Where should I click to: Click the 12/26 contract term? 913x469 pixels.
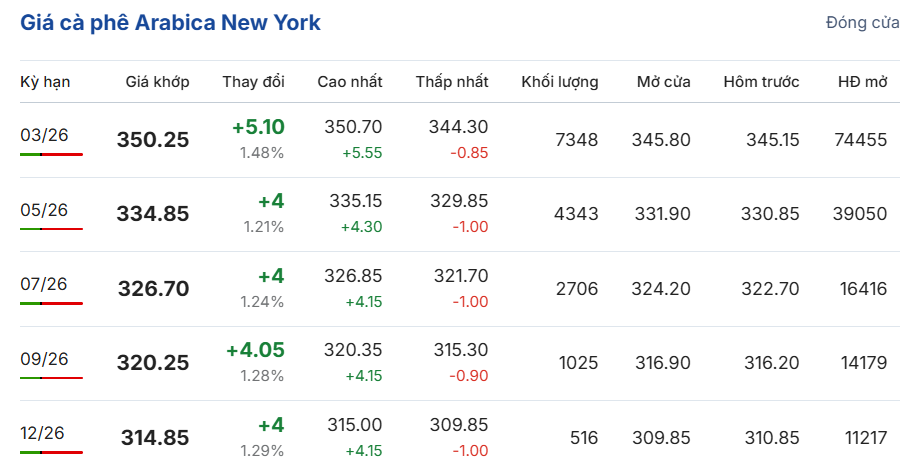44,432
